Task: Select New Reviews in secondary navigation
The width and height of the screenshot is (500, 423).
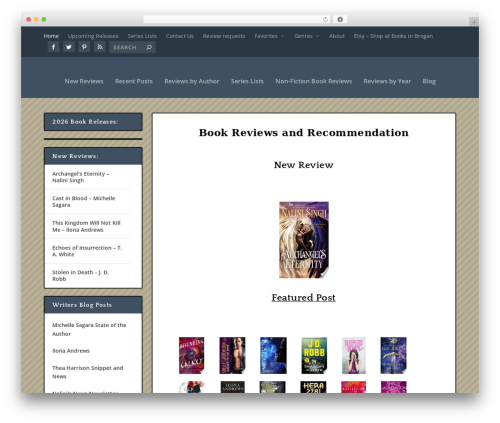Action: tap(84, 81)
